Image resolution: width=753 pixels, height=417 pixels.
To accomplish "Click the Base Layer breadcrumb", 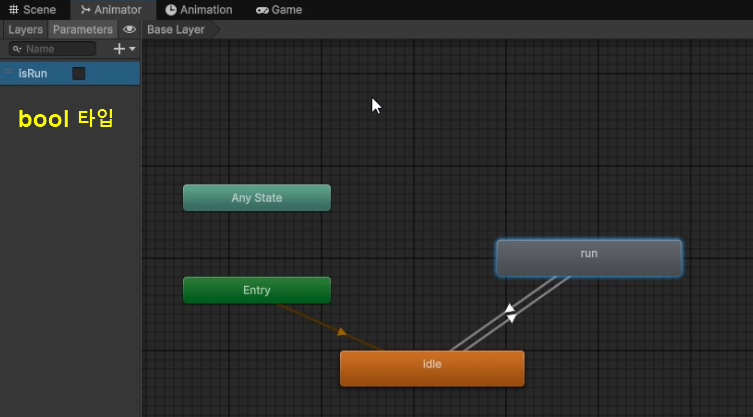I will pos(176,30).
